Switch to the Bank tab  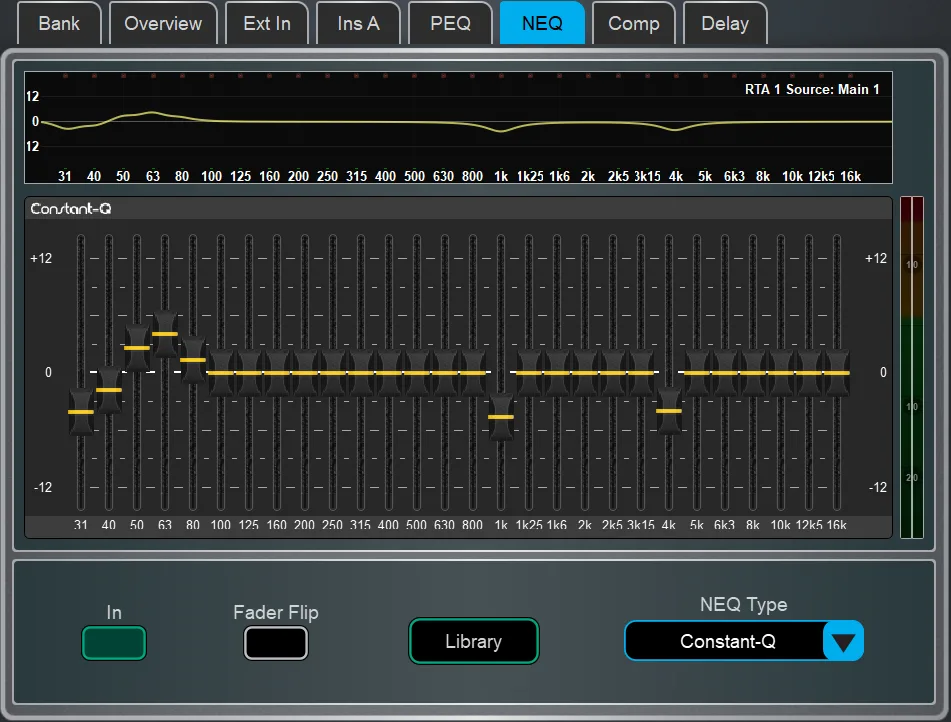click(59, 23)
